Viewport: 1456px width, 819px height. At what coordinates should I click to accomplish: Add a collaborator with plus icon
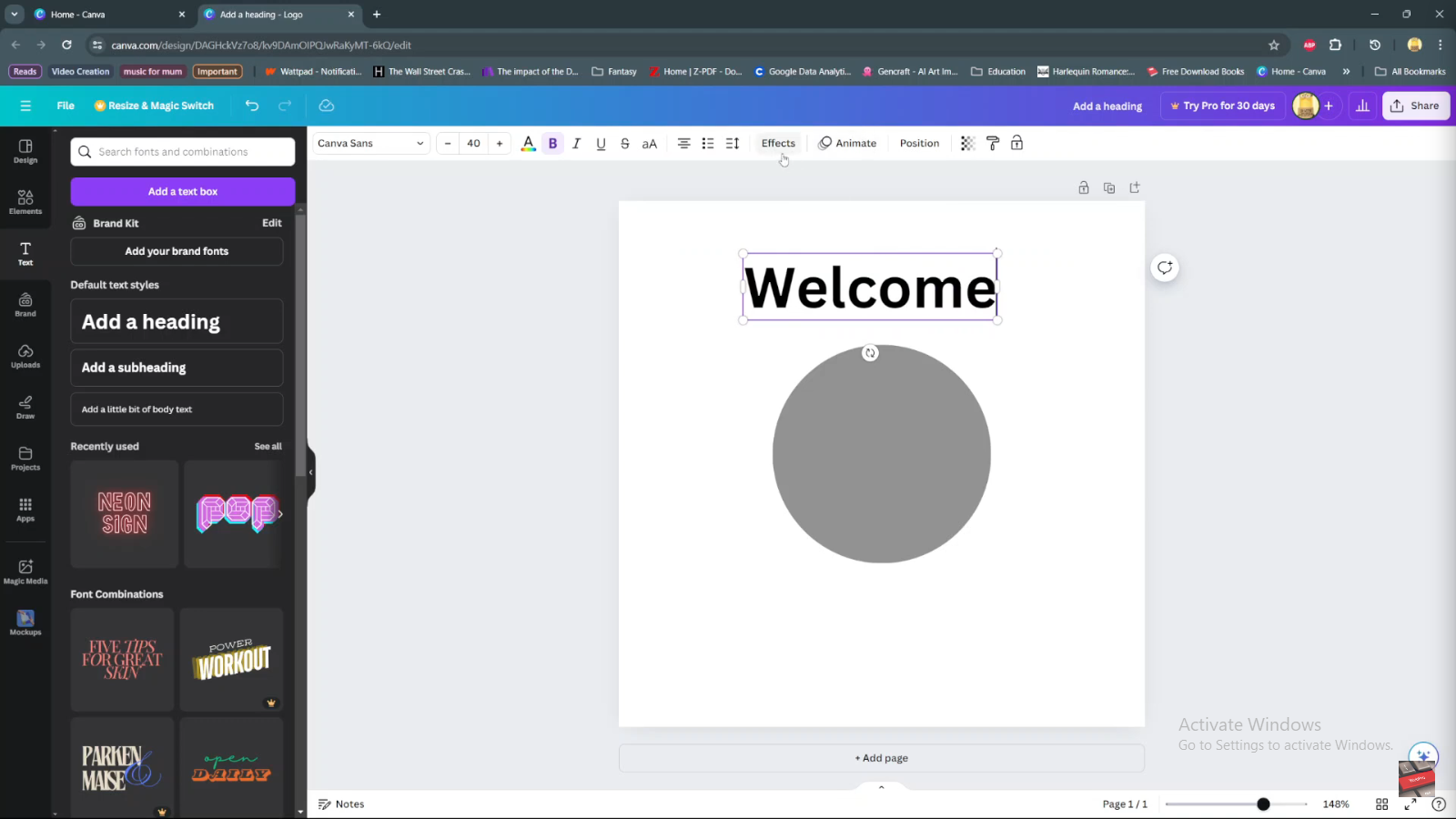click(1329, 106)
